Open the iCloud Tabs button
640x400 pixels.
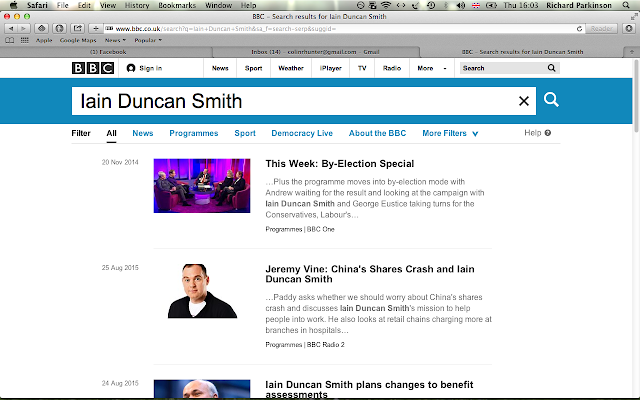(41, 29)
